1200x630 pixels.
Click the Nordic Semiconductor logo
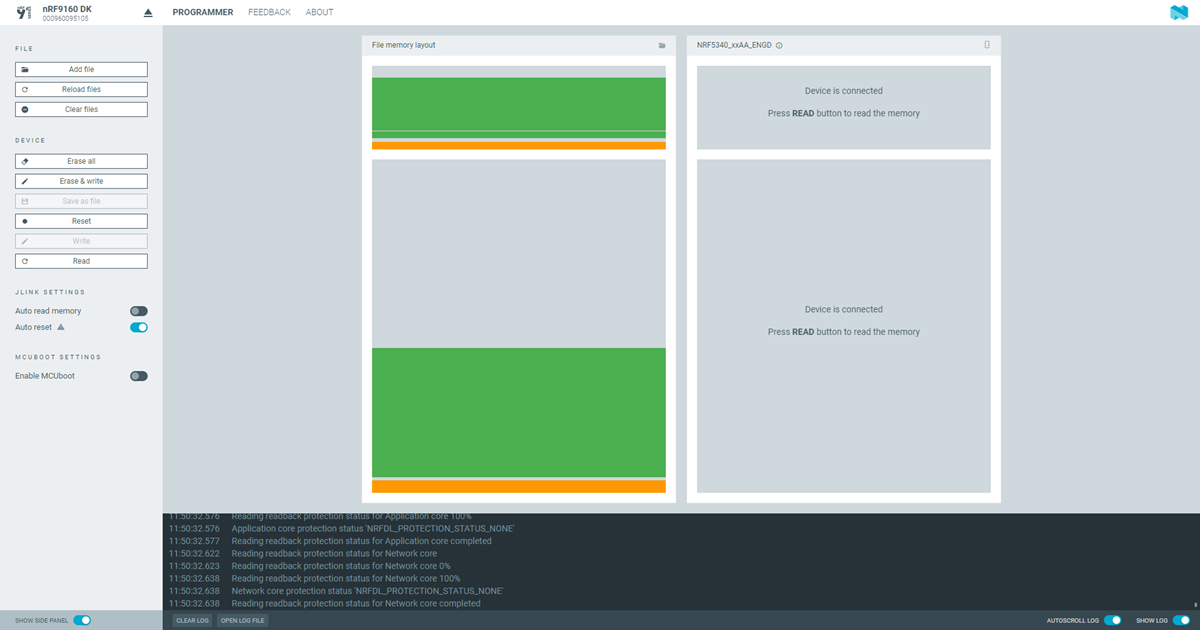click(1178, 13)
